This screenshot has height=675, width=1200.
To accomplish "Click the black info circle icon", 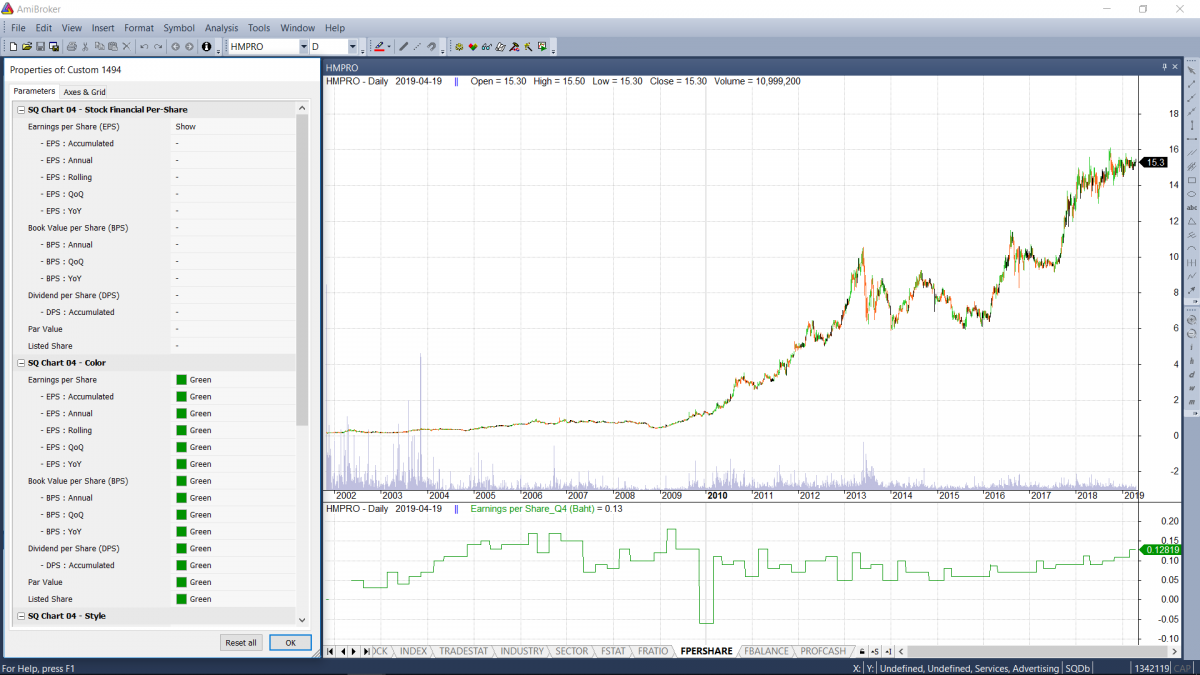I will pos(206,47).
